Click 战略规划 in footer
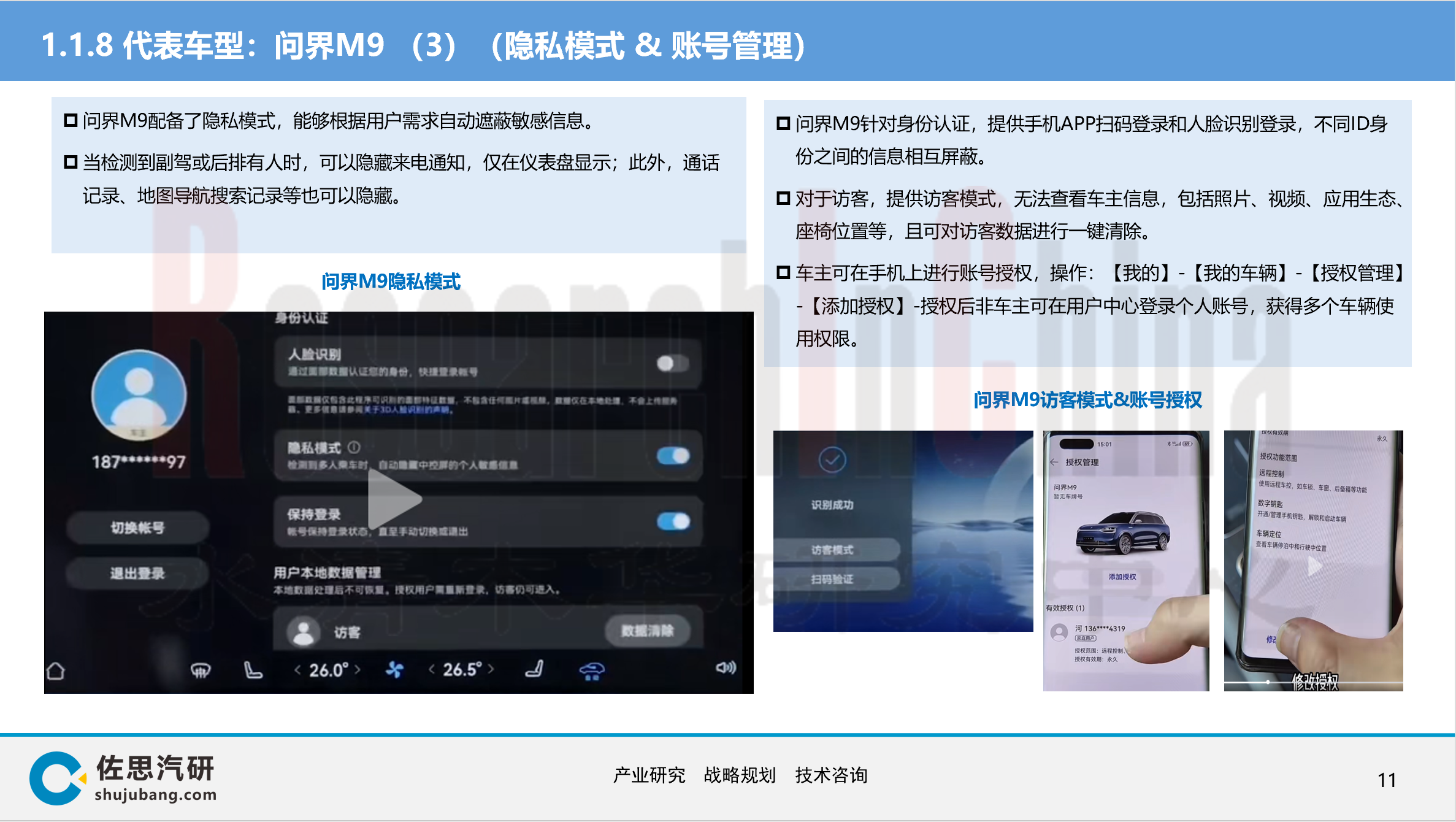 [x=740, y=775]
